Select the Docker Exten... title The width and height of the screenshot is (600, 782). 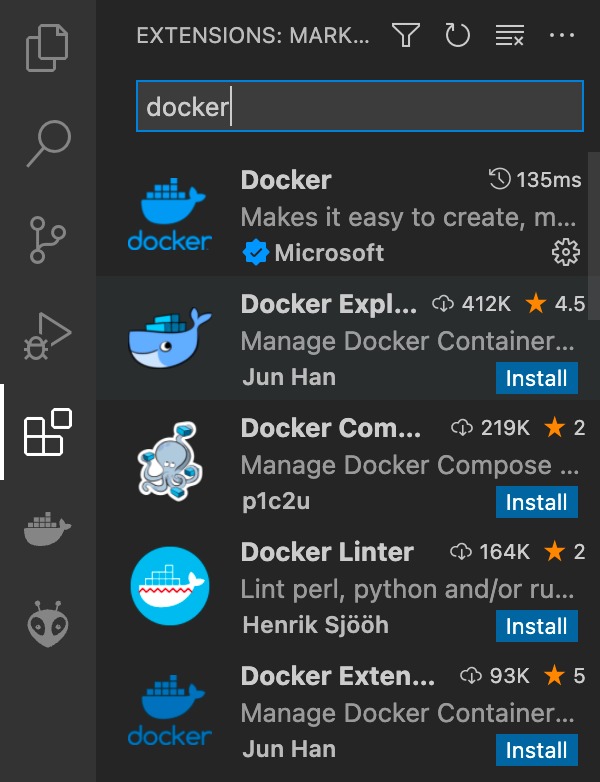338,676
